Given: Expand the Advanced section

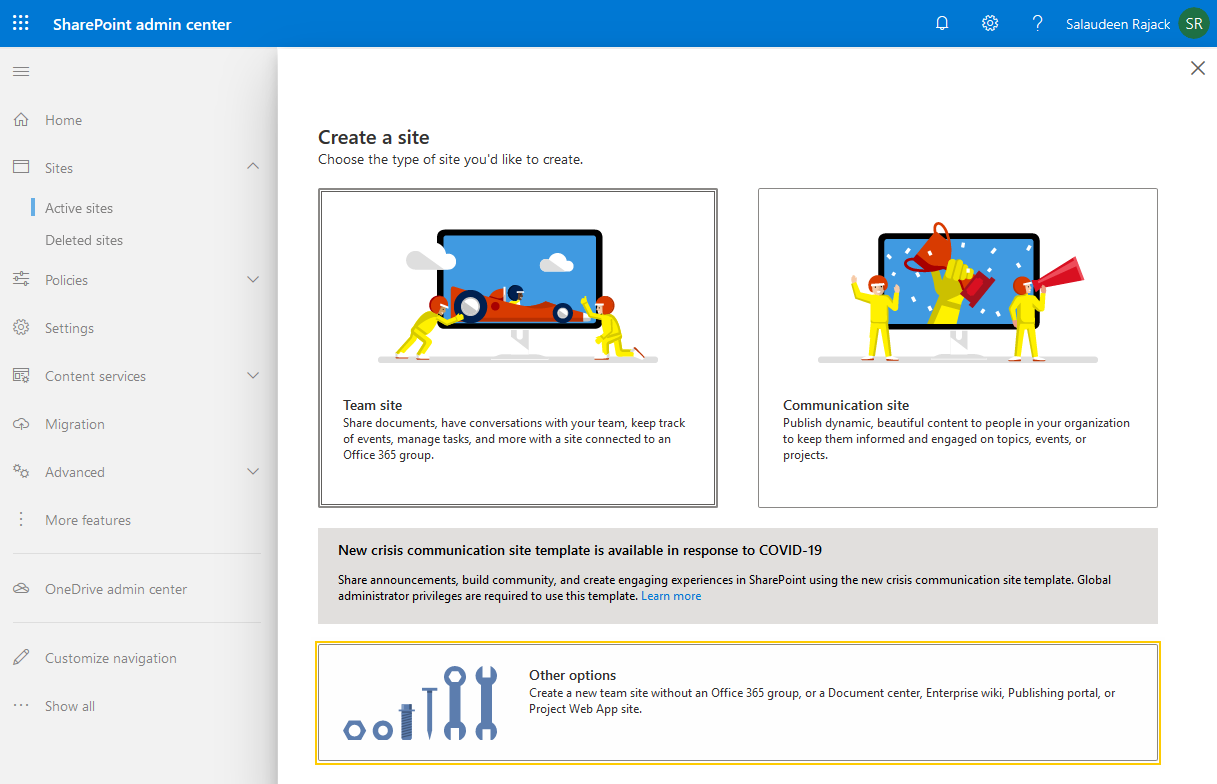Looking at the screenshot, I should tap(253, 471).
